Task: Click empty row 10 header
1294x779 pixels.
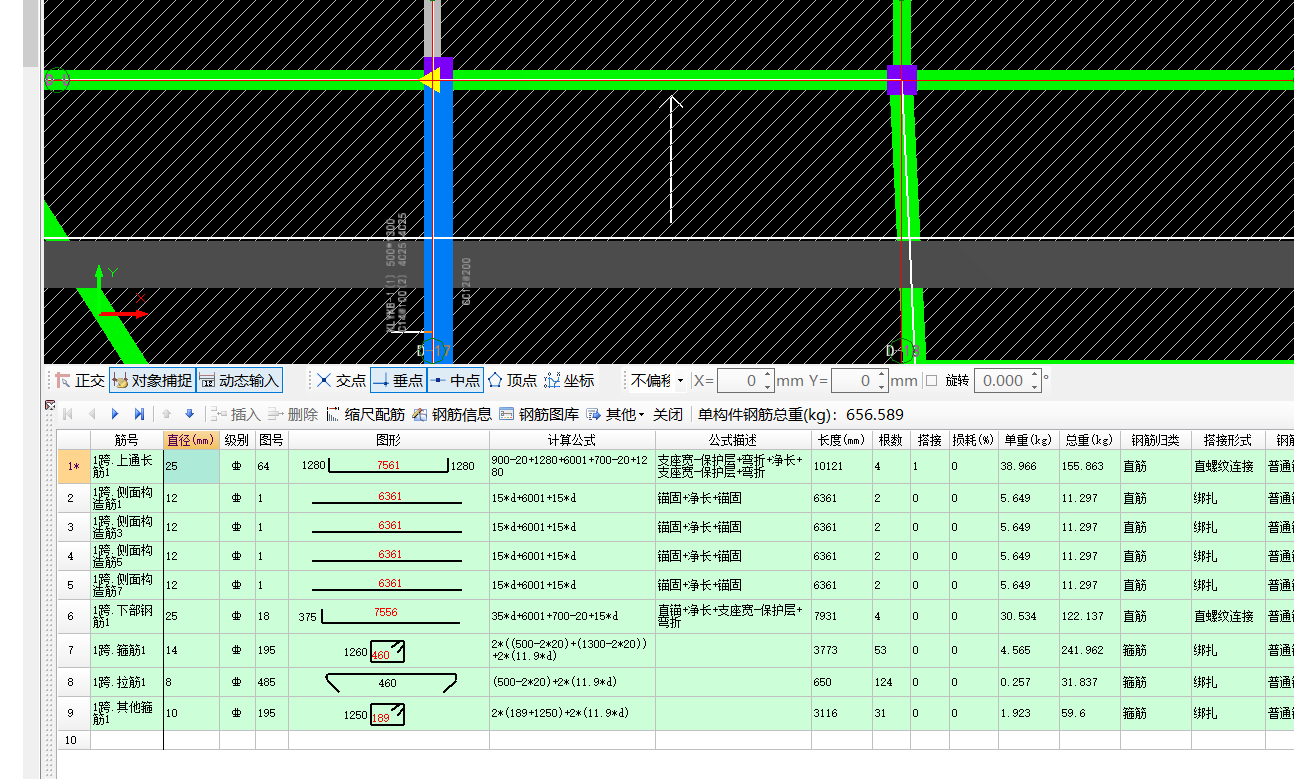Action: pyautogui.click(x=73, y=740)
